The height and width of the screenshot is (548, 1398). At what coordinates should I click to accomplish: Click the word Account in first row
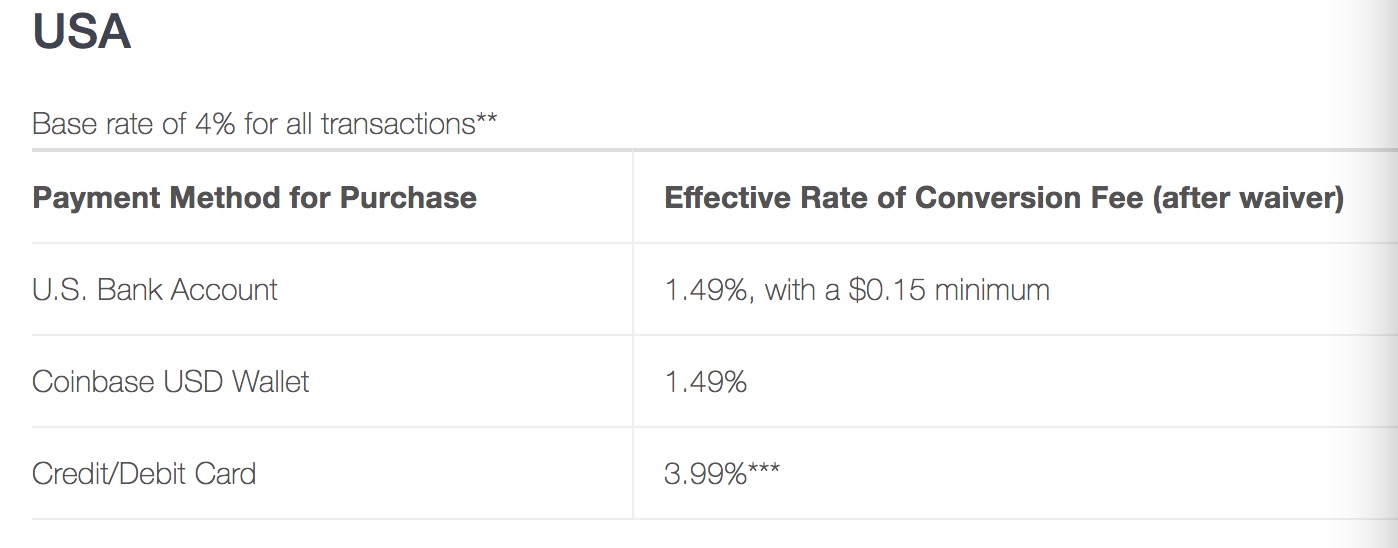pos(224,290)
